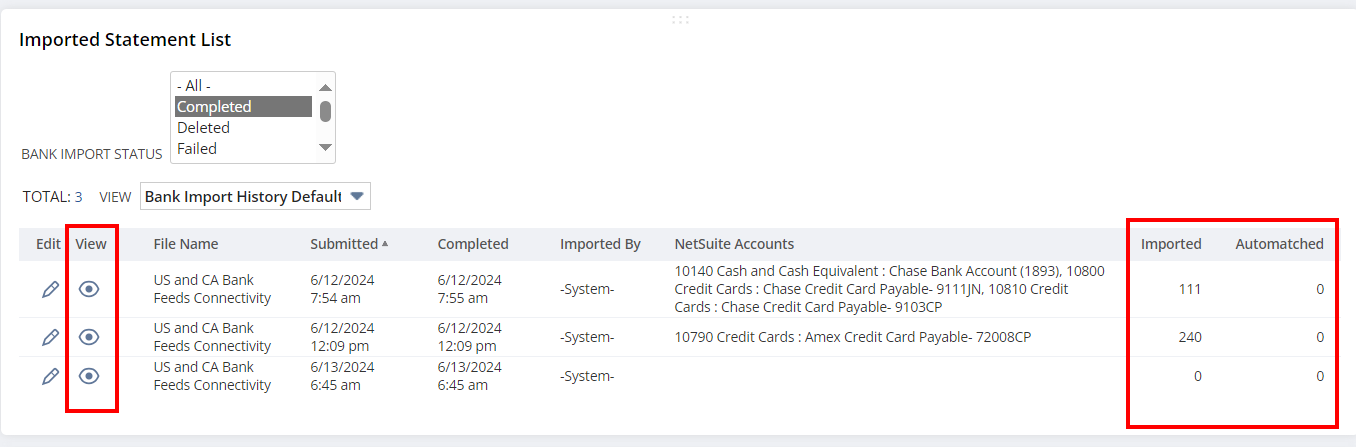Click the edit pencil for the 6/13/2024 import
The width and height of the screenshot is (1356, 447).
point(50,376)
